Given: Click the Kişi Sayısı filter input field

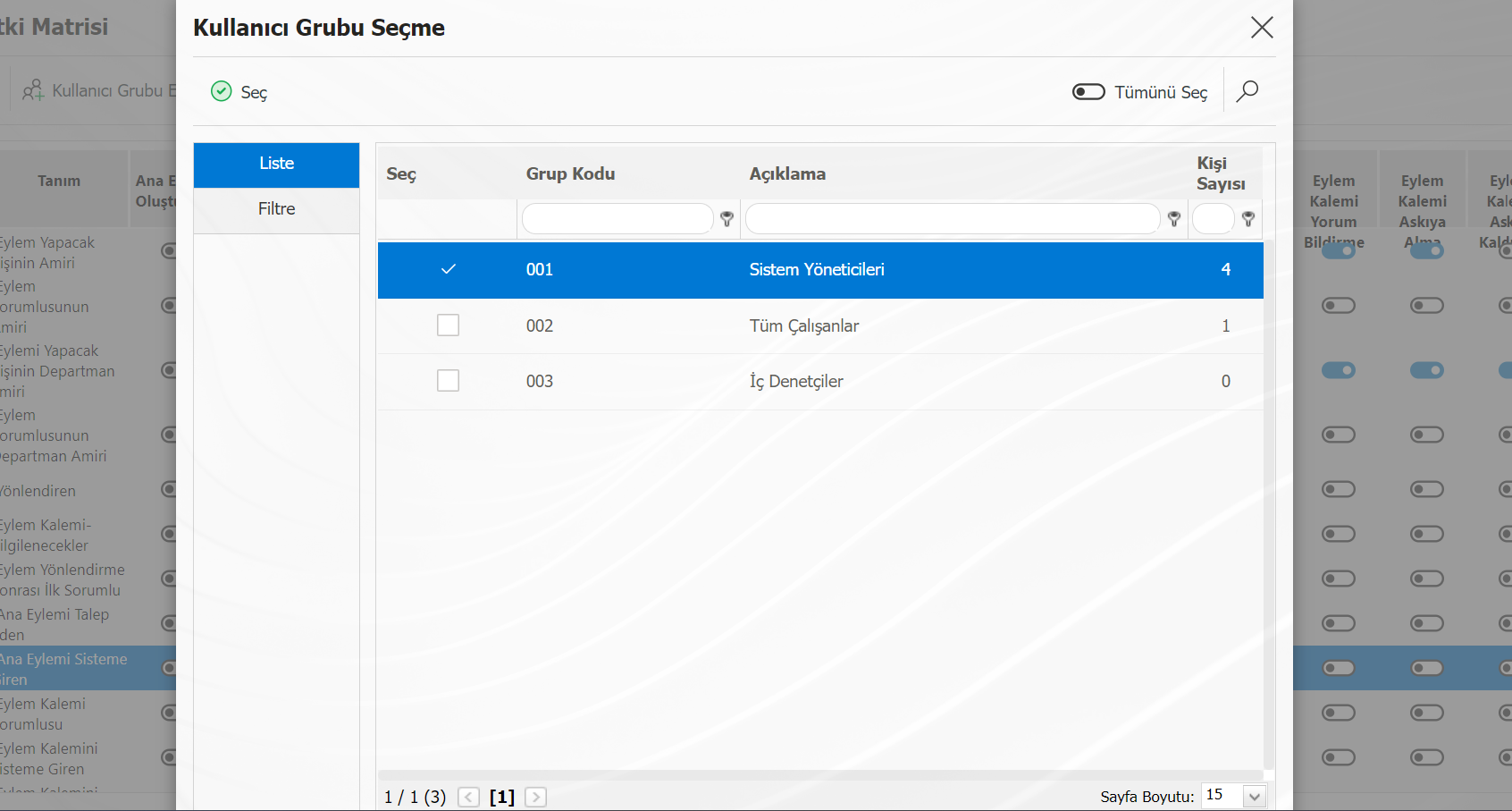Looking at the screenshot, I should click(1213, 219).
